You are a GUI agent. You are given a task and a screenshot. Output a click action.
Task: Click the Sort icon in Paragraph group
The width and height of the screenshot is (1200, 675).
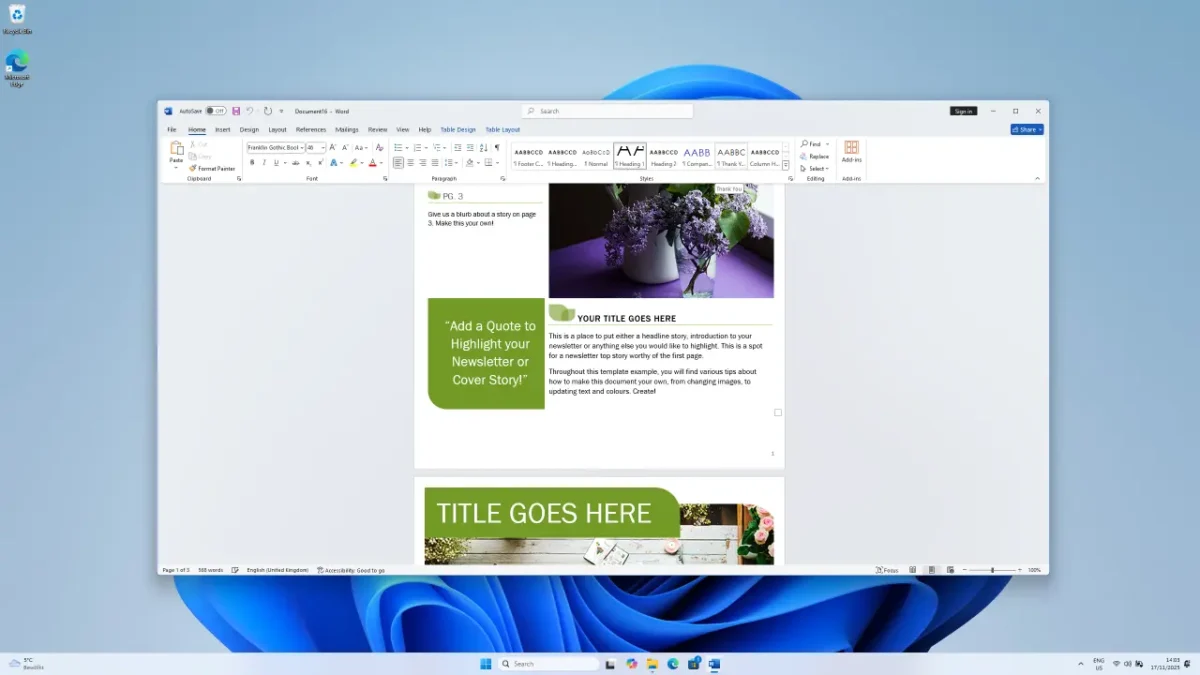pyautogui.click(x=484, y=147)
